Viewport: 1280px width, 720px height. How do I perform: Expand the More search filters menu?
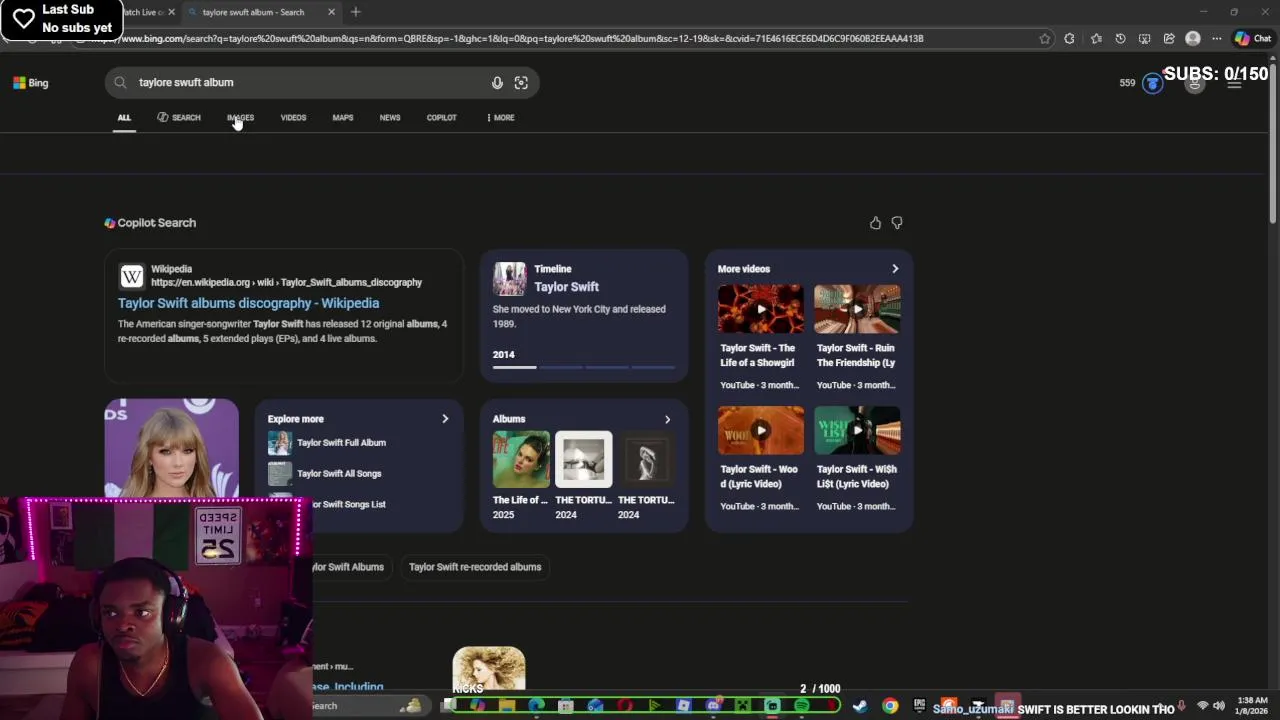tap(500, 118)
